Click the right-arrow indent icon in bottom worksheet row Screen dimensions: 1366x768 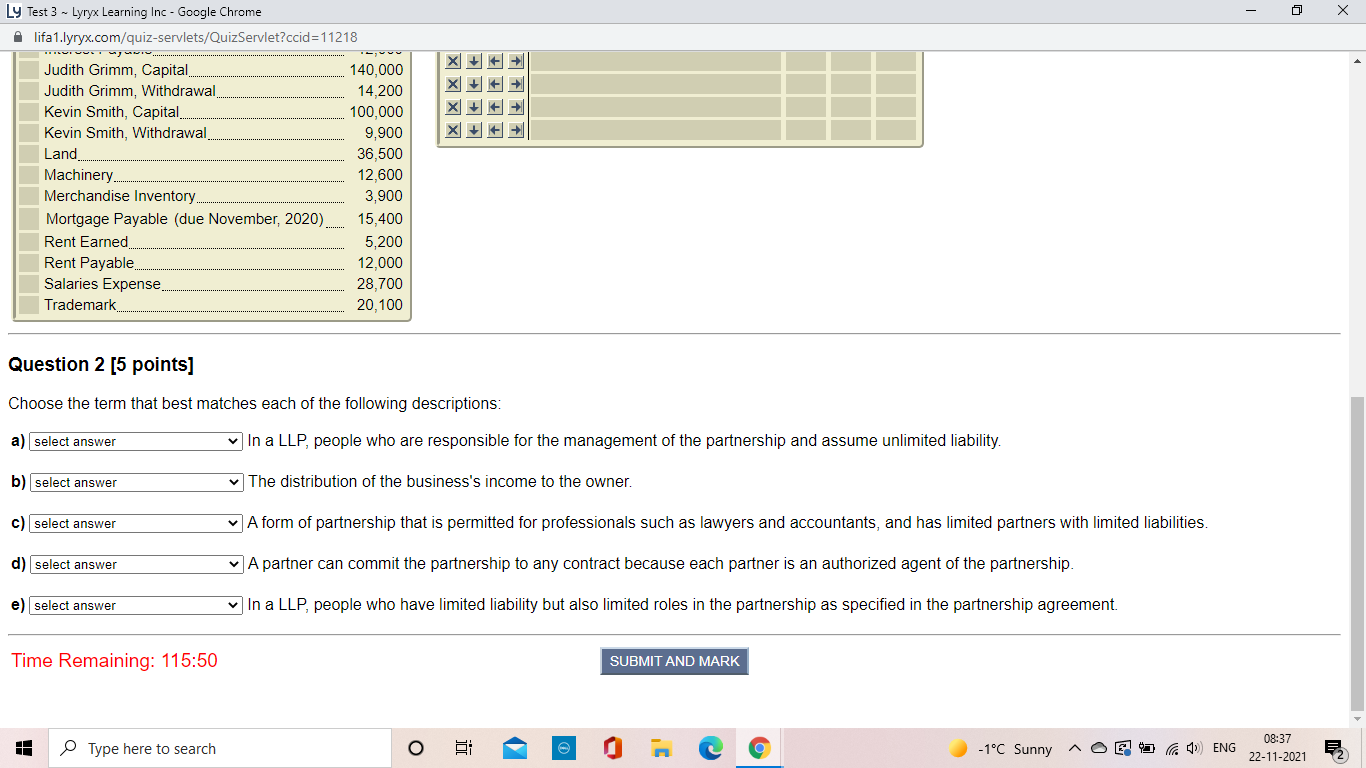pyautogui.click(x=516, y=130)
